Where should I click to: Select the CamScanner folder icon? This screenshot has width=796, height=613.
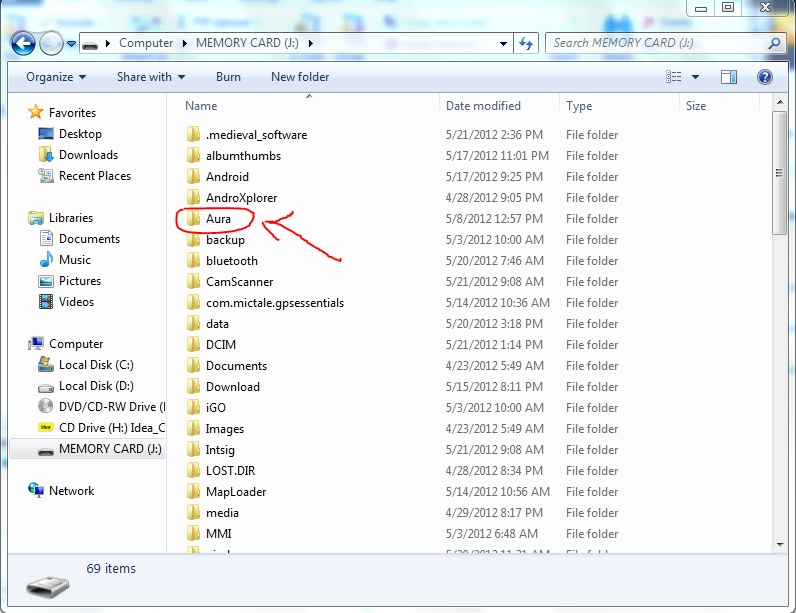pos(193,282)
